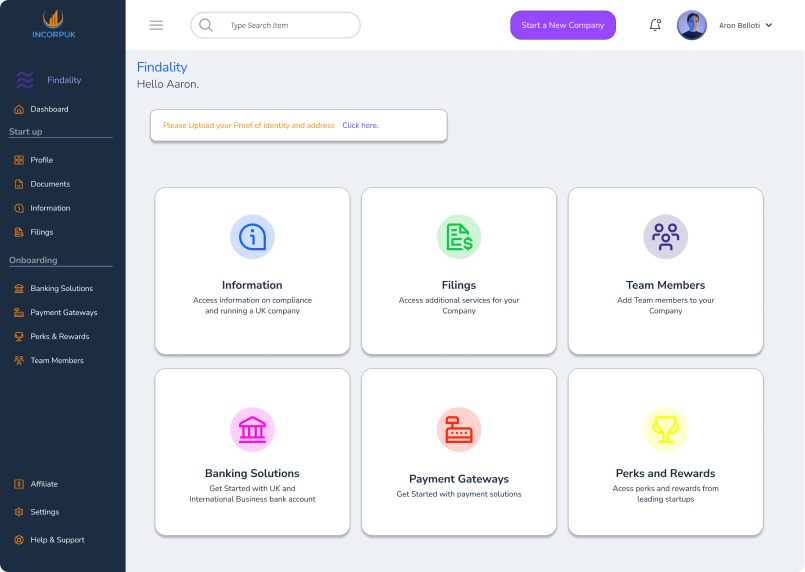The image size is (805, 572).
Task: Click the Aron Belloti username text
Action: (x=739, y=25)
